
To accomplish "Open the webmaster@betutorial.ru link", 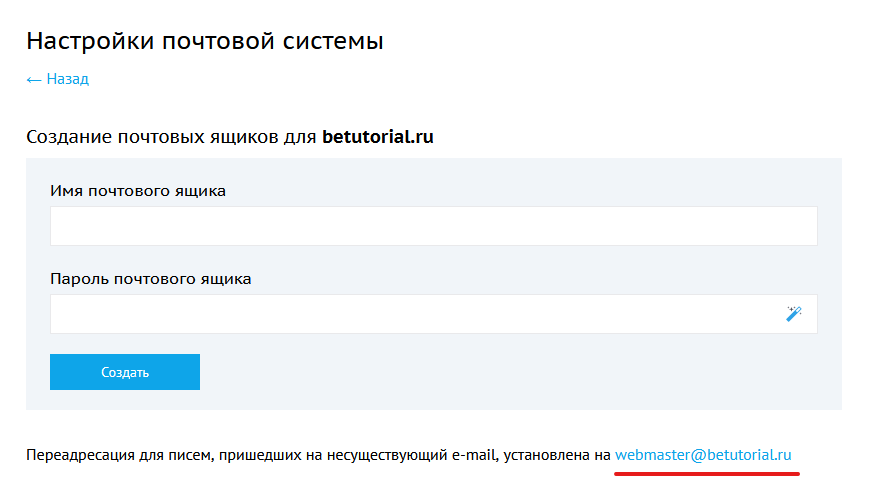I will pyautogui.click(x=703, y=455).
